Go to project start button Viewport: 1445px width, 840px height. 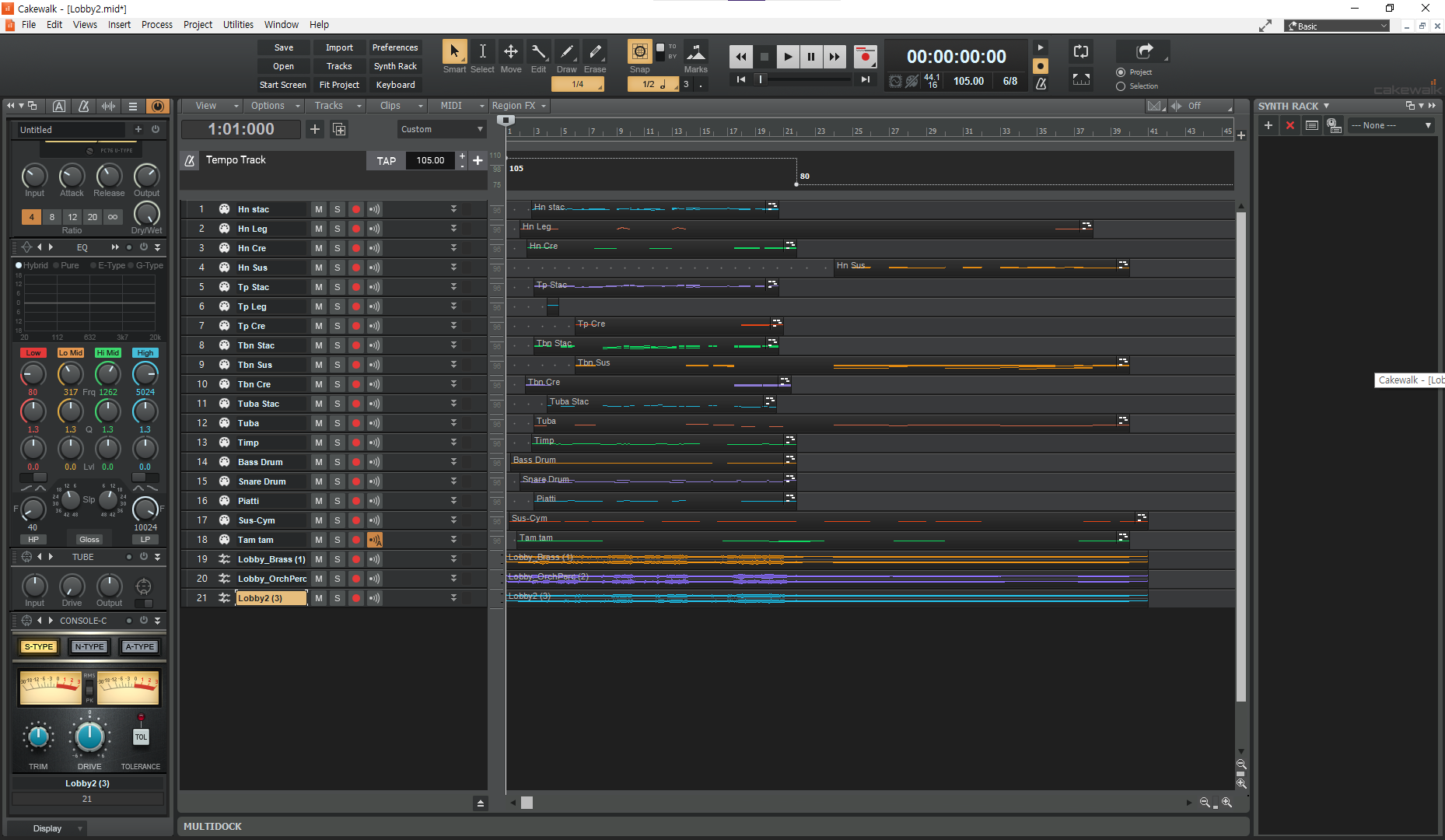coord(740,79)
